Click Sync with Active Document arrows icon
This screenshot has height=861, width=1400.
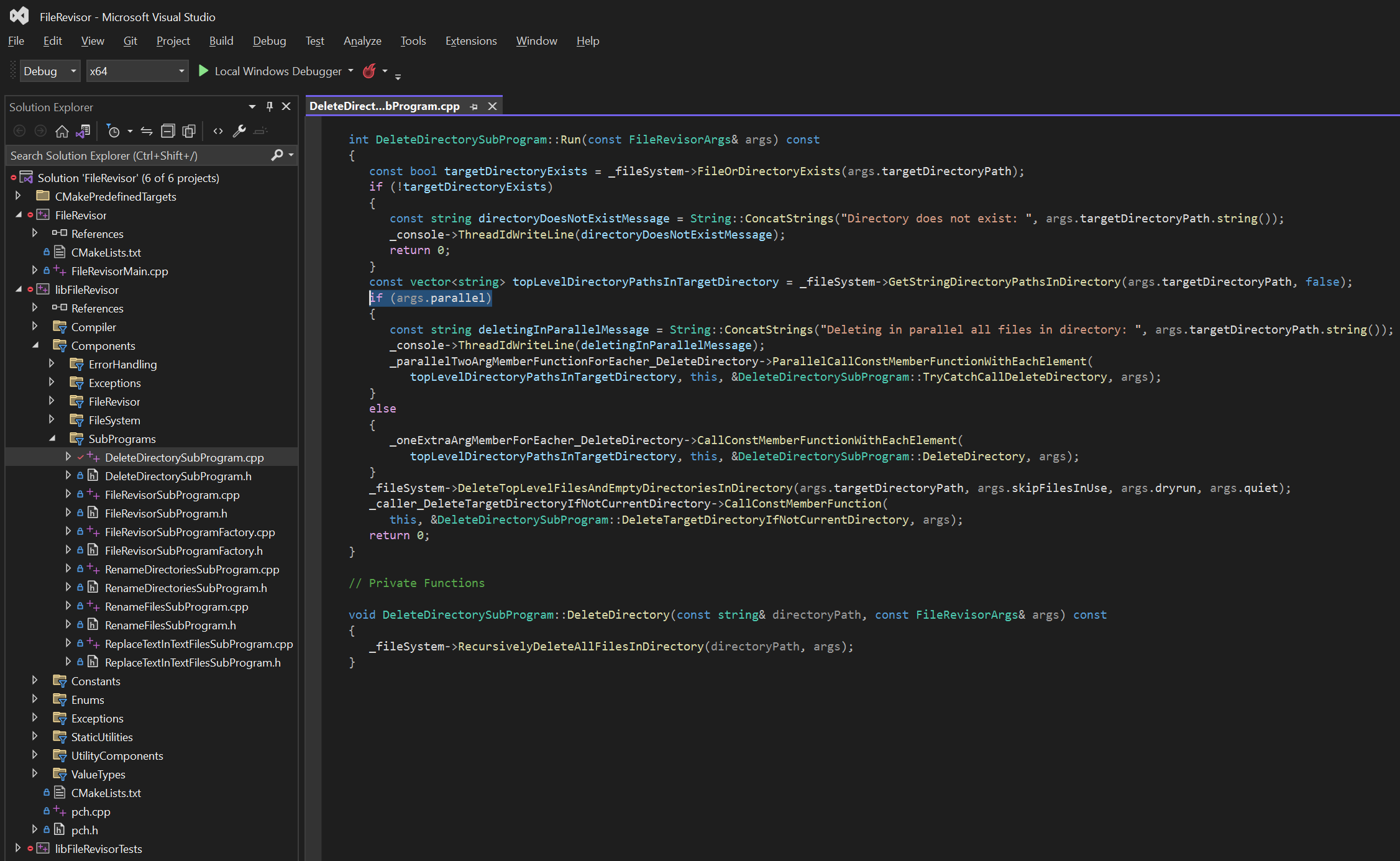[147, 131]
